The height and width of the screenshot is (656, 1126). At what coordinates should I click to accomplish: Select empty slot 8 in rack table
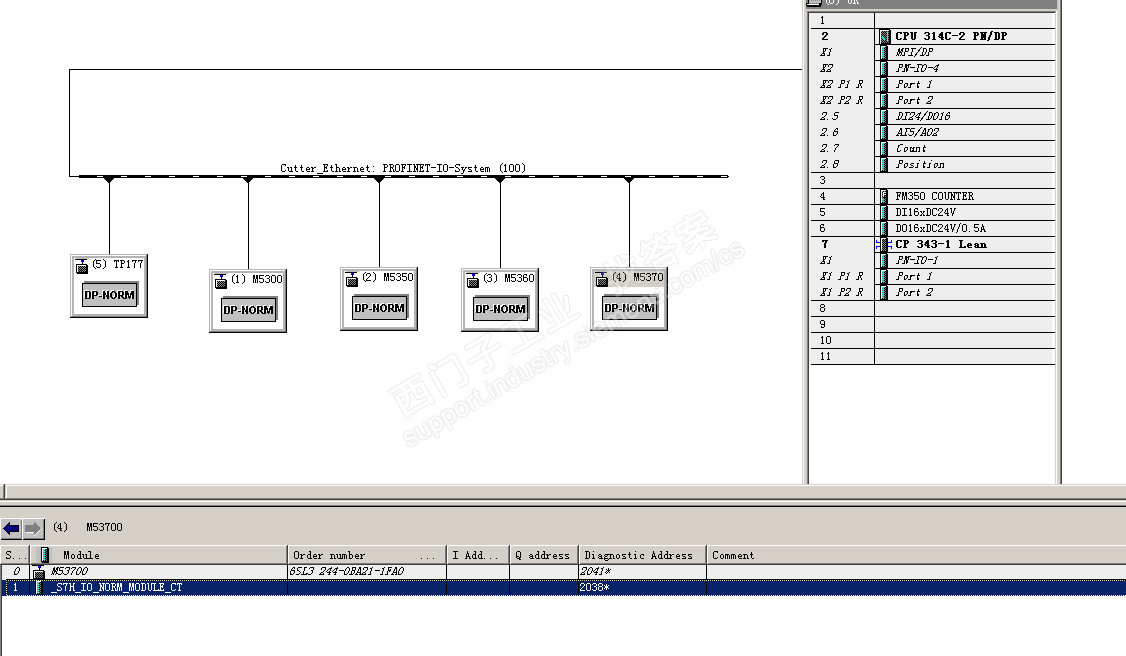point(933,309)
